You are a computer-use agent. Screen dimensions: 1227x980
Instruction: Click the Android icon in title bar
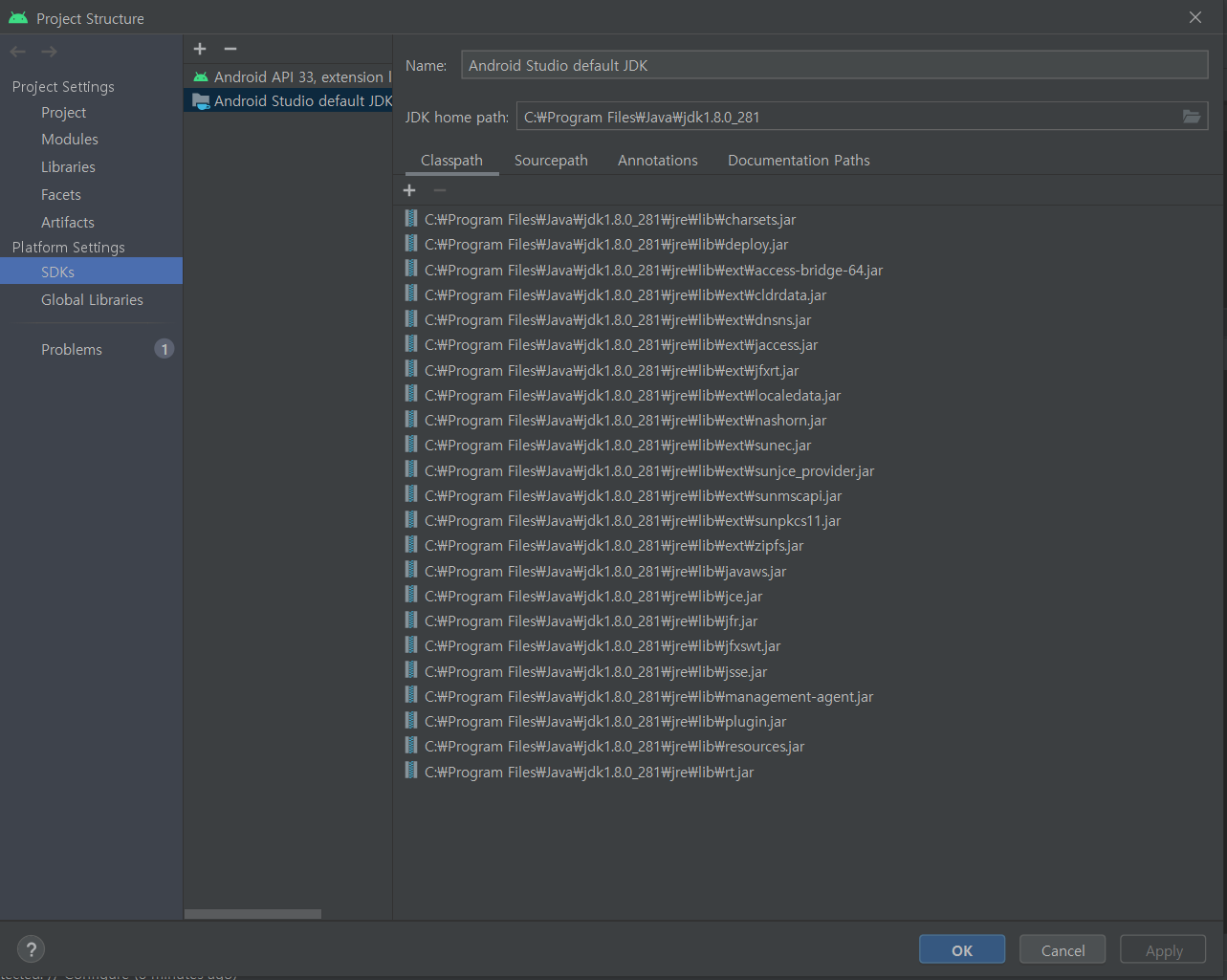point(18,18)
